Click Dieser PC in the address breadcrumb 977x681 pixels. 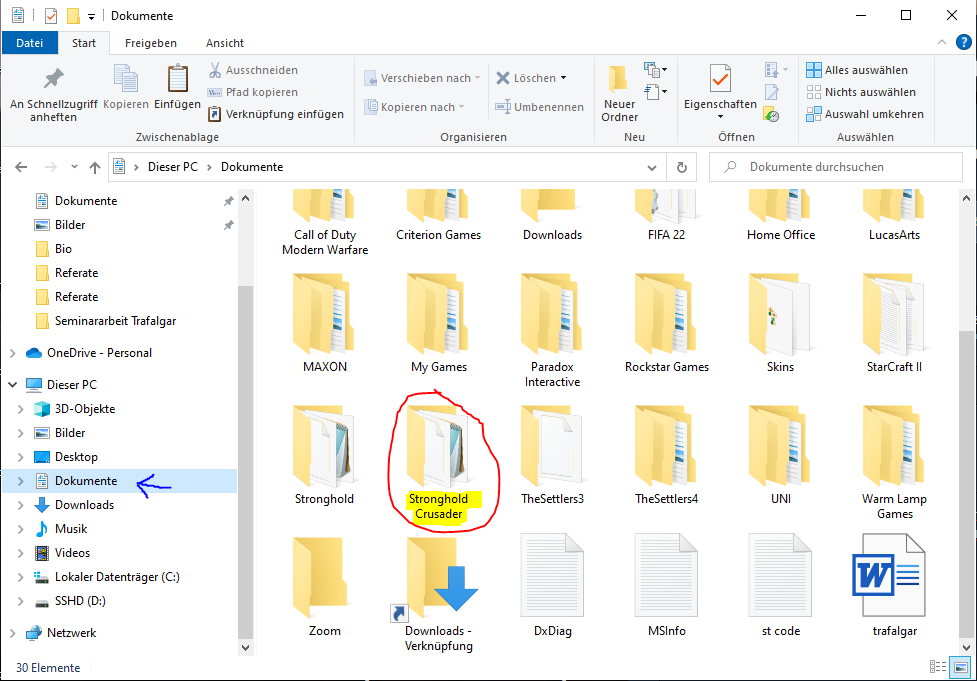coord(173,167)
